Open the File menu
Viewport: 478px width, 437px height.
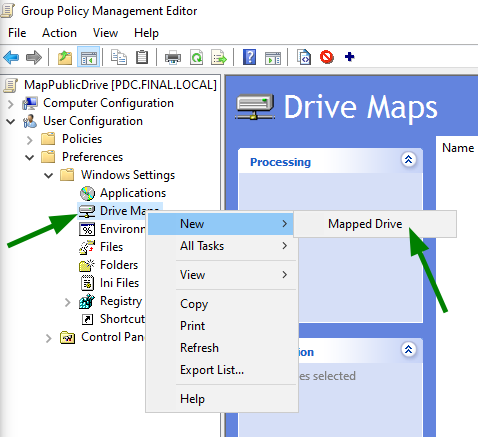tap(17, 33)
